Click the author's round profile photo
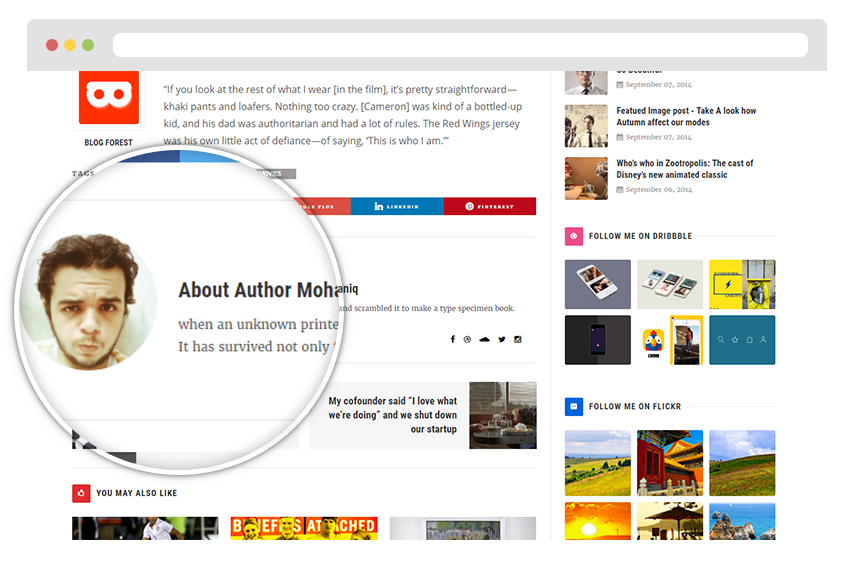Viewport: 858px width, 562px height. pos(88,302)
